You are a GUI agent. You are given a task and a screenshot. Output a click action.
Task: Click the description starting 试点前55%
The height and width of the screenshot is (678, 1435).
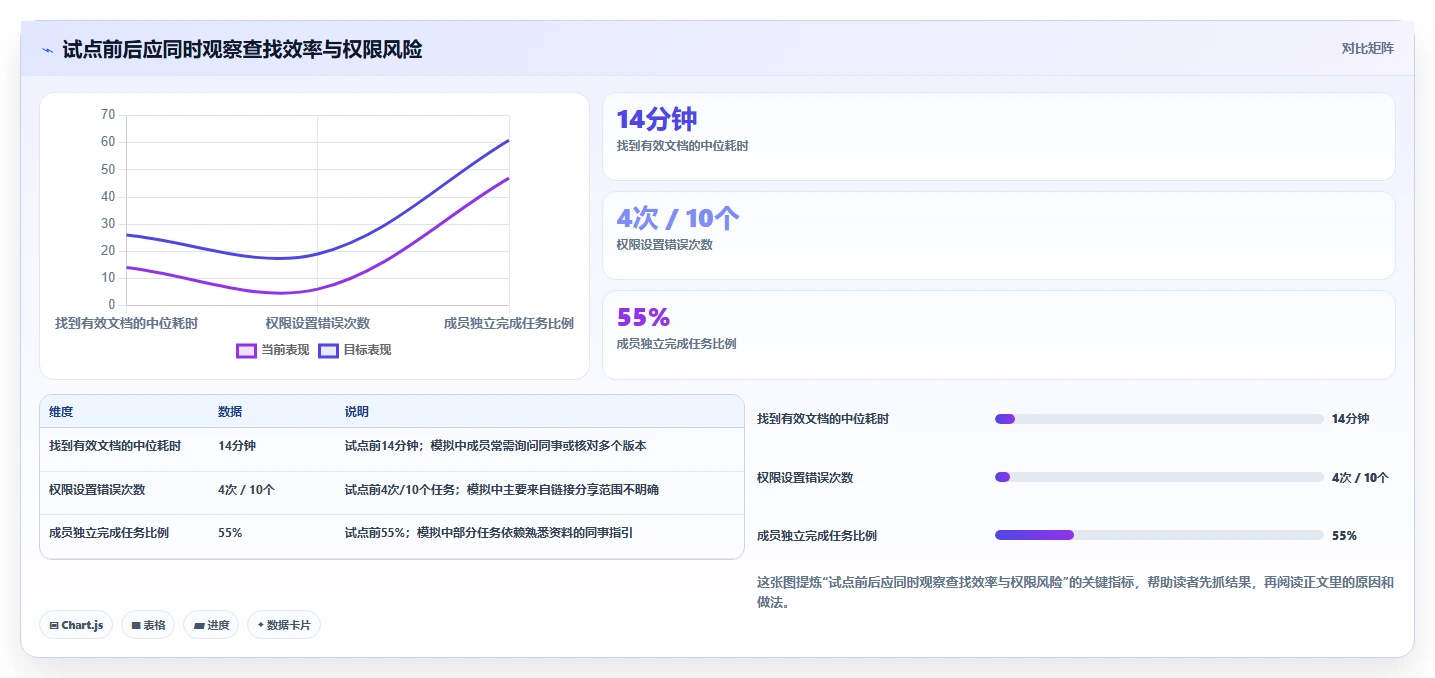coord(489,533)
